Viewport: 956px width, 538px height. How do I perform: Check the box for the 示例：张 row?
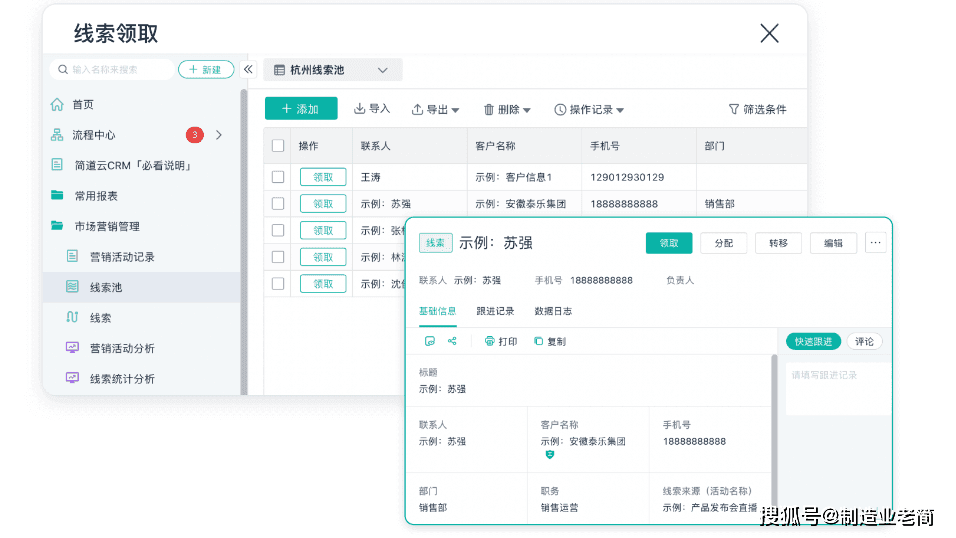pyautogui.click(x=278, y=231)
